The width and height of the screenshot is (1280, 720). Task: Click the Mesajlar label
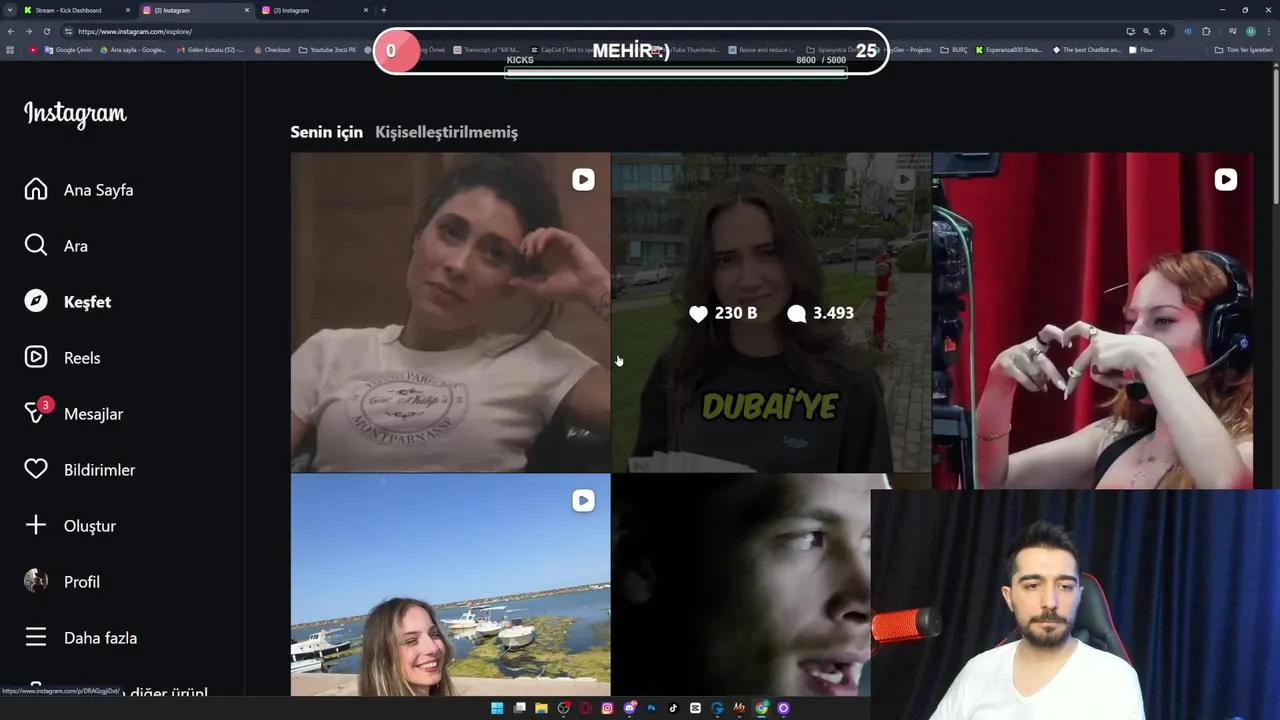[93, 414]
